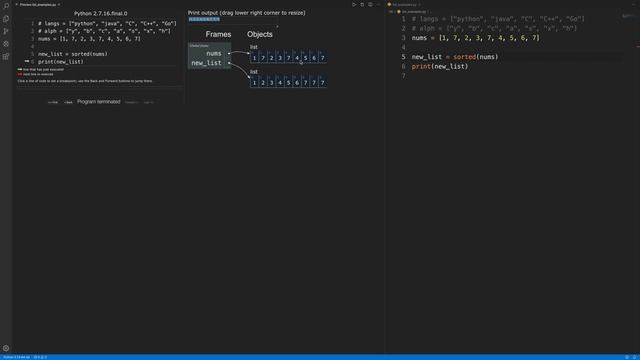This screenshot has height=360, width=640.
Task: Click the Python interpreter in status bar
Action: (x=17, y=357)
